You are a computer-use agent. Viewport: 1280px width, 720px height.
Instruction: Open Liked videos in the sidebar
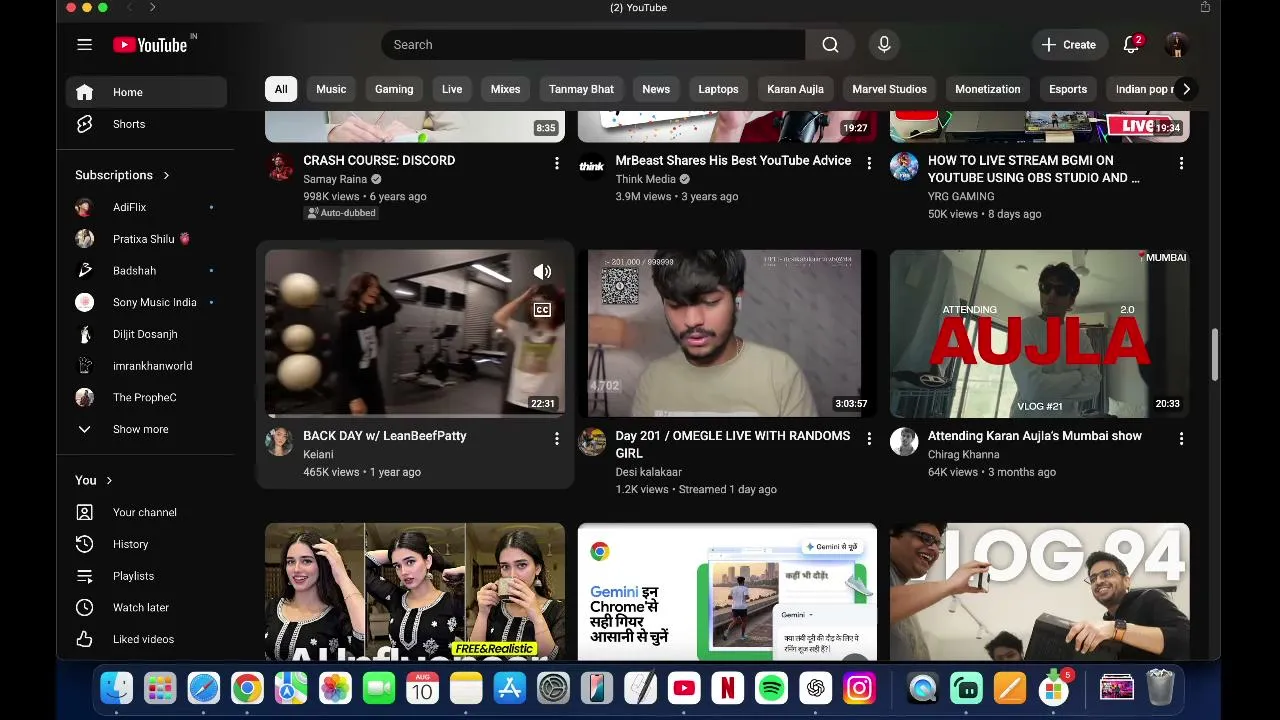pyautogui.click(x=146, y=639)
